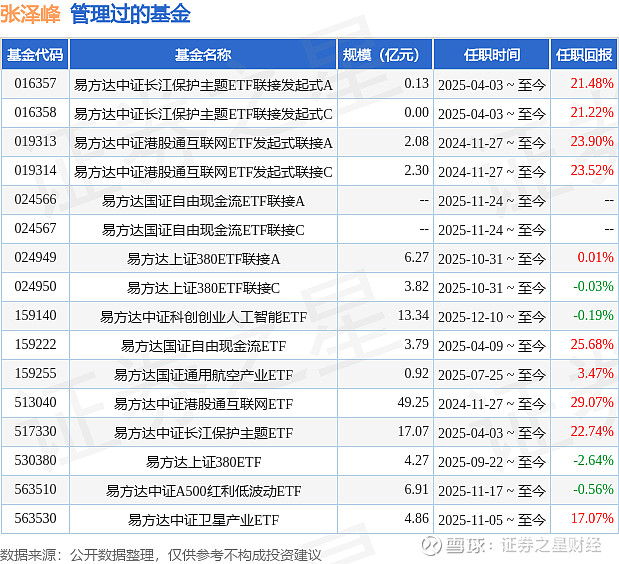
Task: Select fund code 024567
Action: coord(35,229)
